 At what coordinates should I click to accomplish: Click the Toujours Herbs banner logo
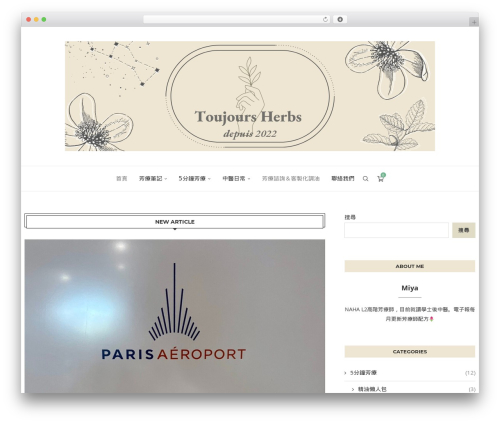(x=250, y=96)
